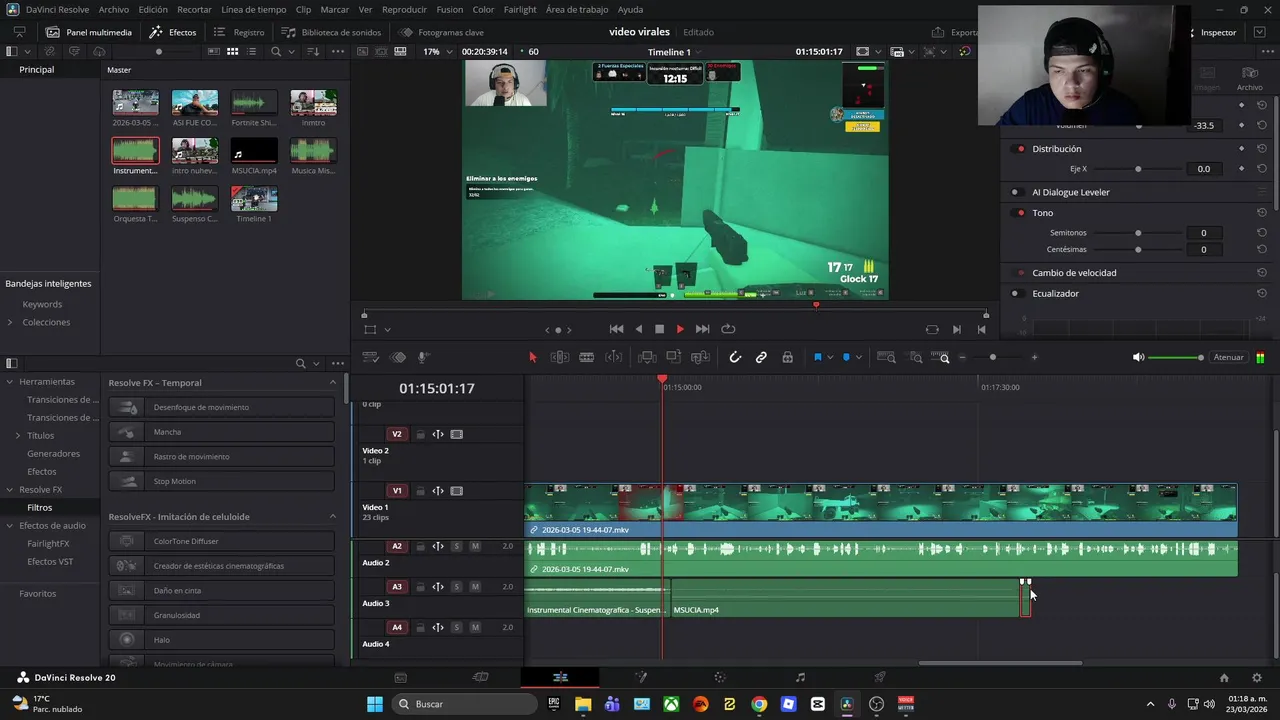Open timeline view options icon
The height and width of the screenshot is (720, 1280).
370,357
